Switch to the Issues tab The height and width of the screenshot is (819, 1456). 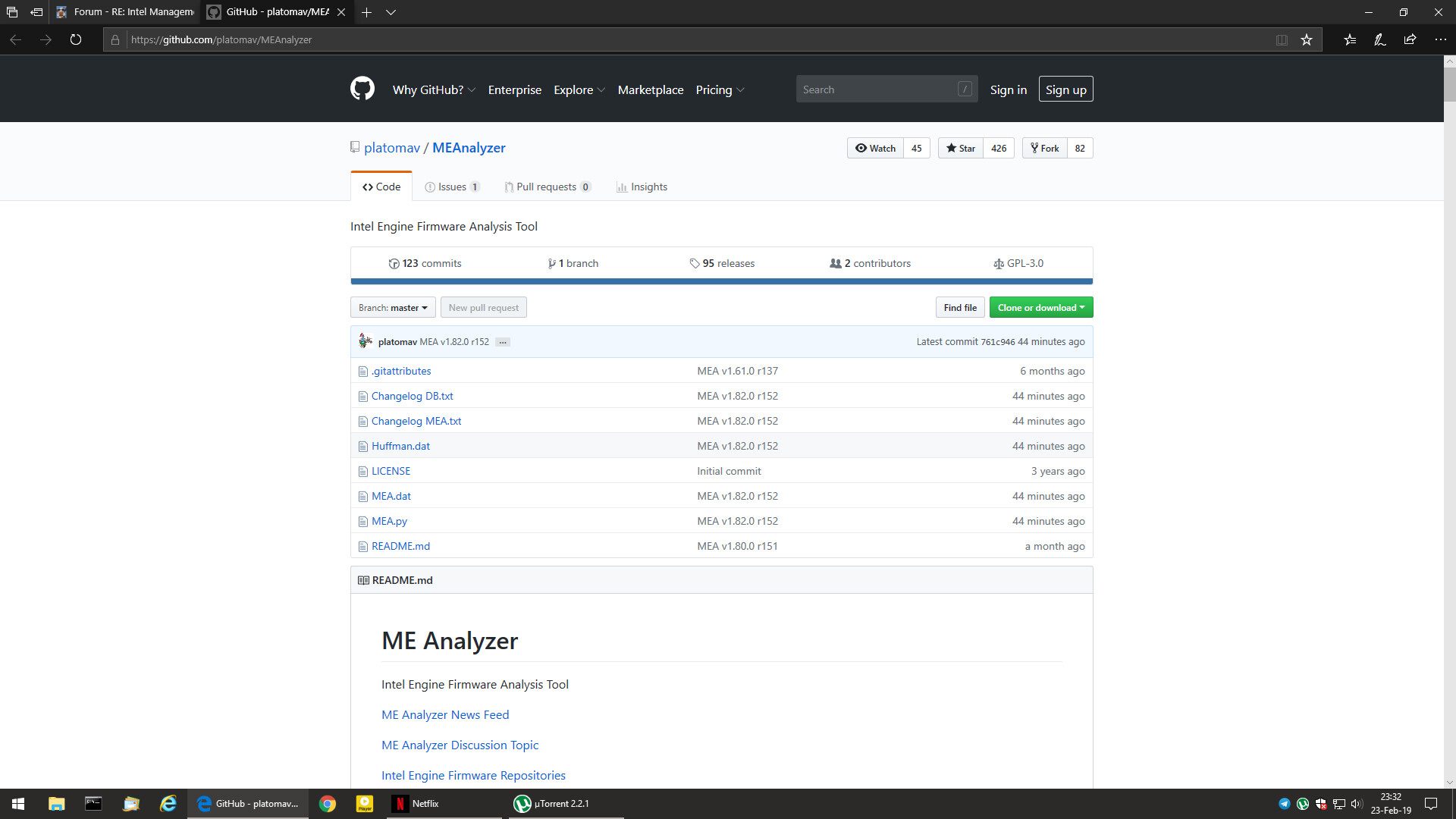452,187
